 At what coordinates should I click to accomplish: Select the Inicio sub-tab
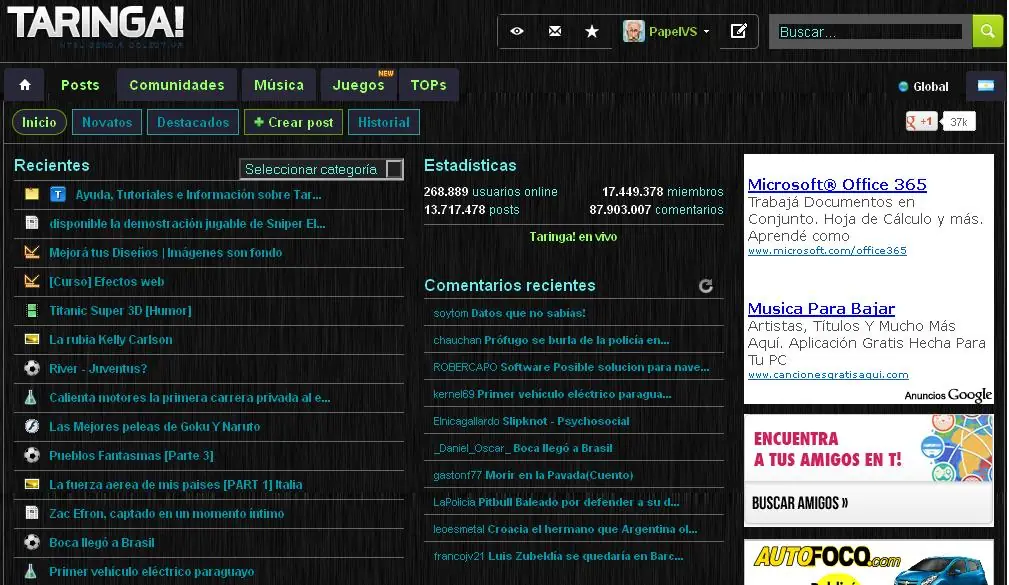(x=39, y=122)
